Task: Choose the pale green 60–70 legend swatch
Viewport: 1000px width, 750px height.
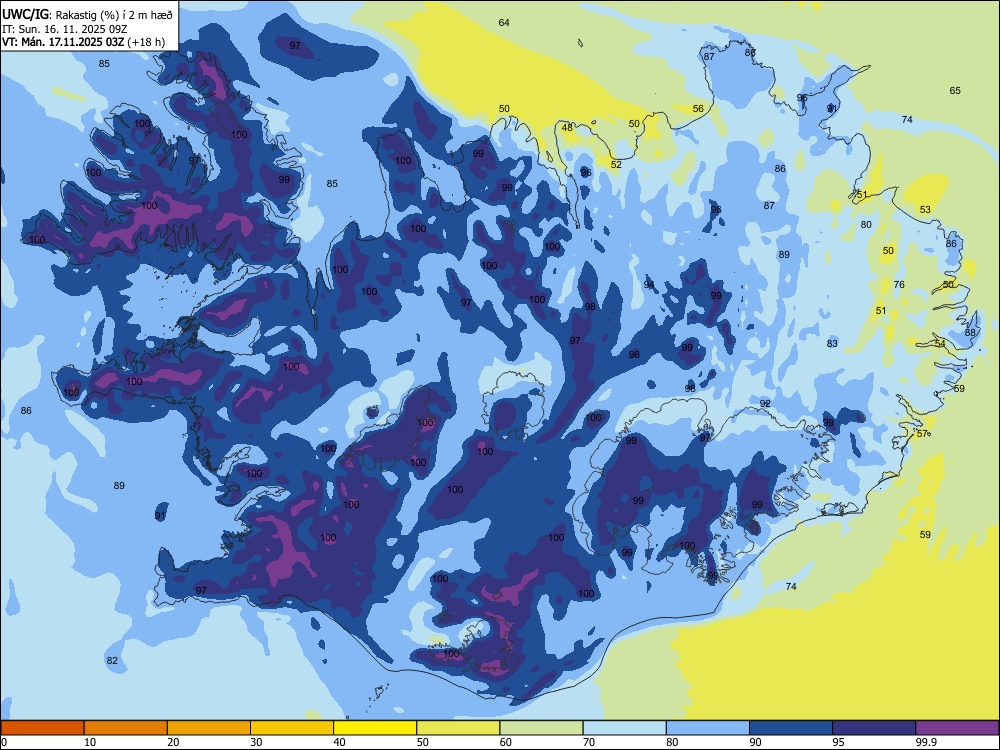Action: [541, 728]
